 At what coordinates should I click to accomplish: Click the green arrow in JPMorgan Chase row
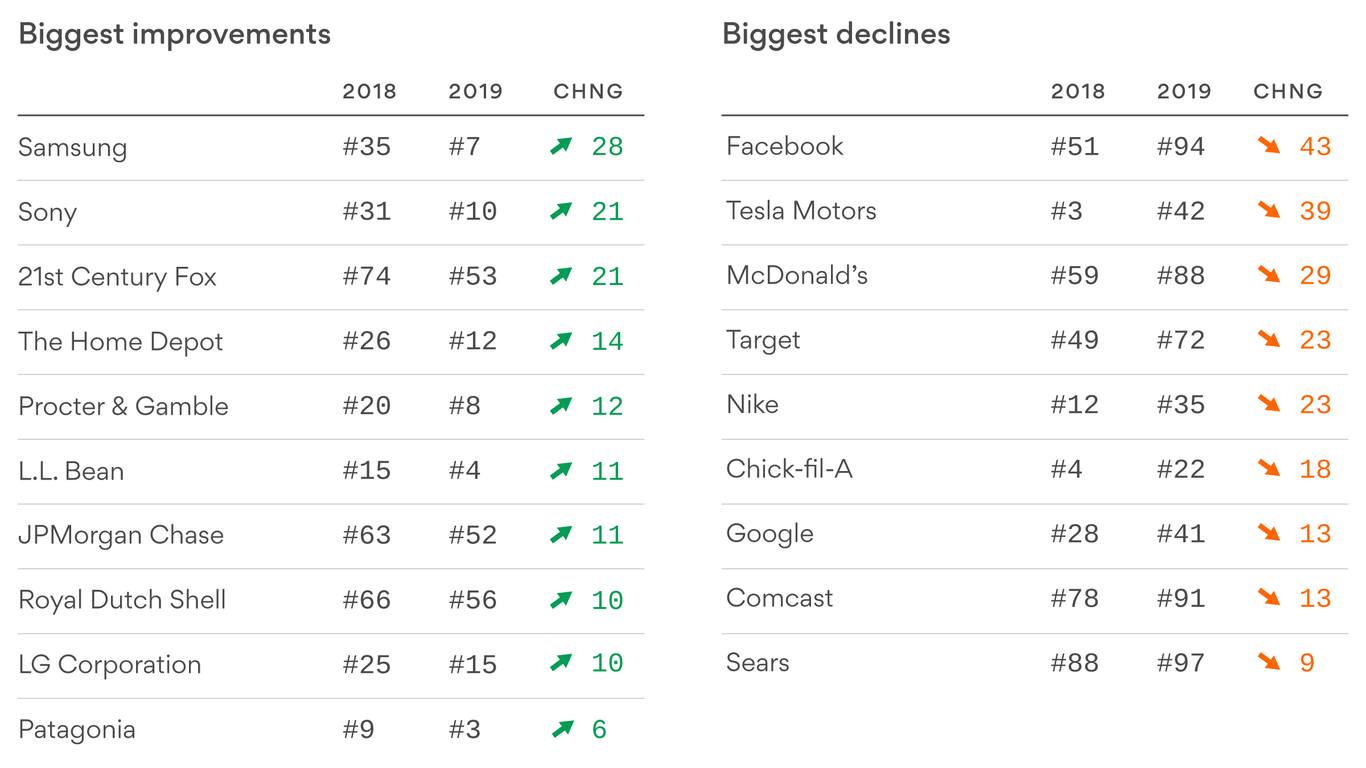(561, 535)
